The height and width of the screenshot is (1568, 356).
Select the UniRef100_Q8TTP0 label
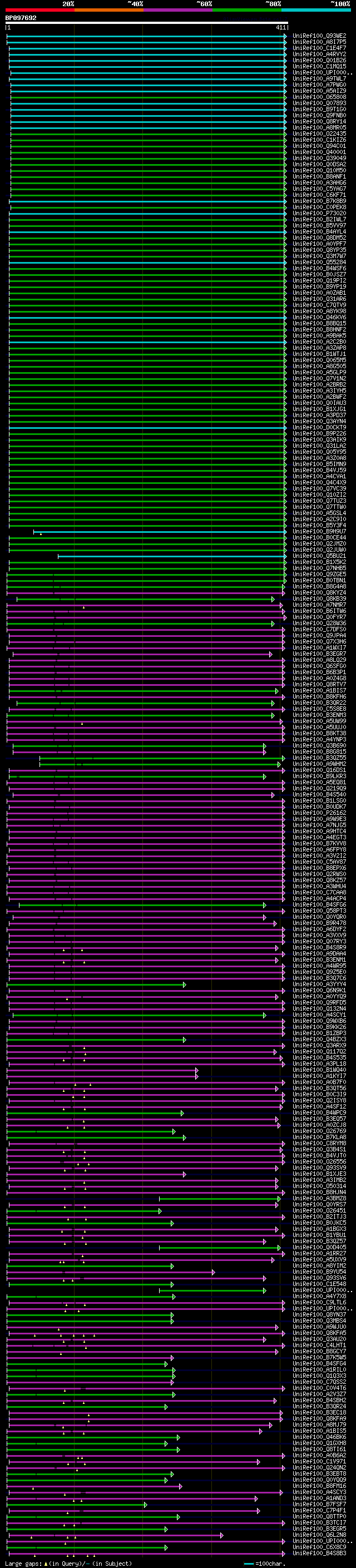pyautogui.click(x=319, y=1516)
